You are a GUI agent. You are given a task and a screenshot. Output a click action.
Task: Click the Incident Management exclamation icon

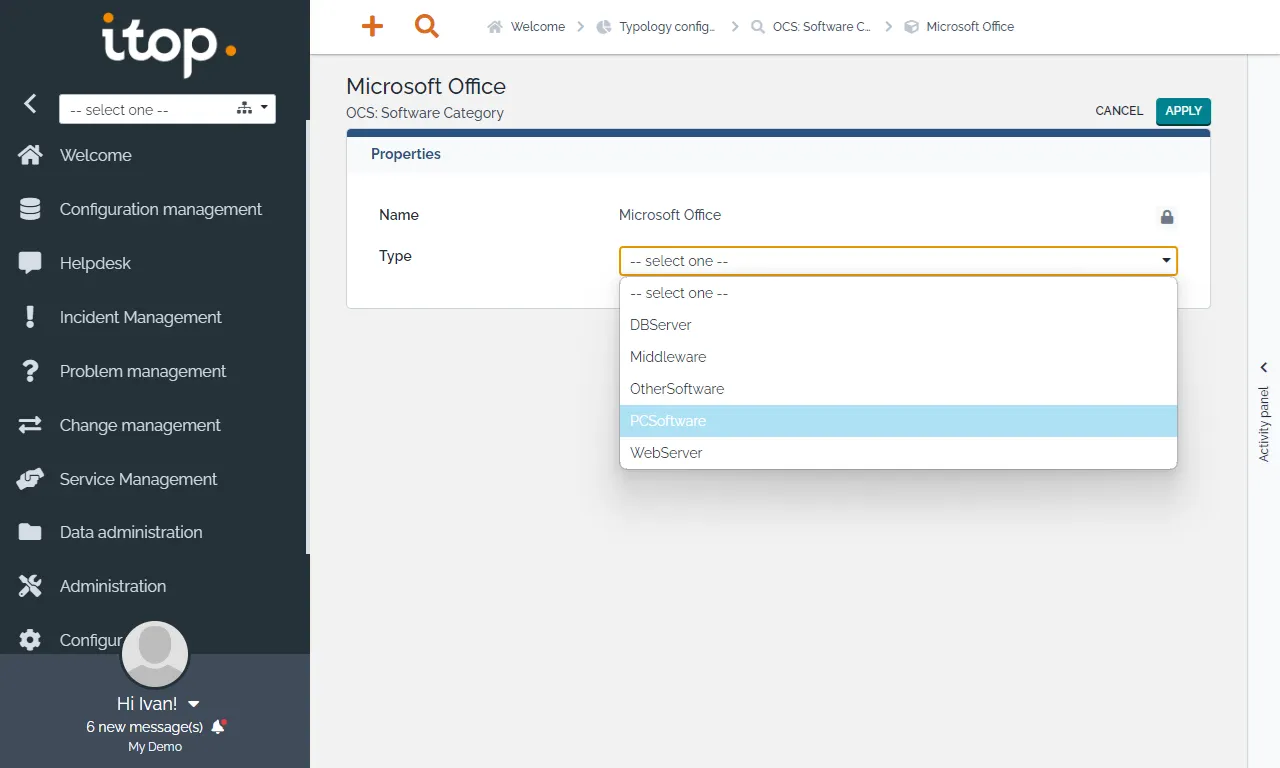point(30,317)
